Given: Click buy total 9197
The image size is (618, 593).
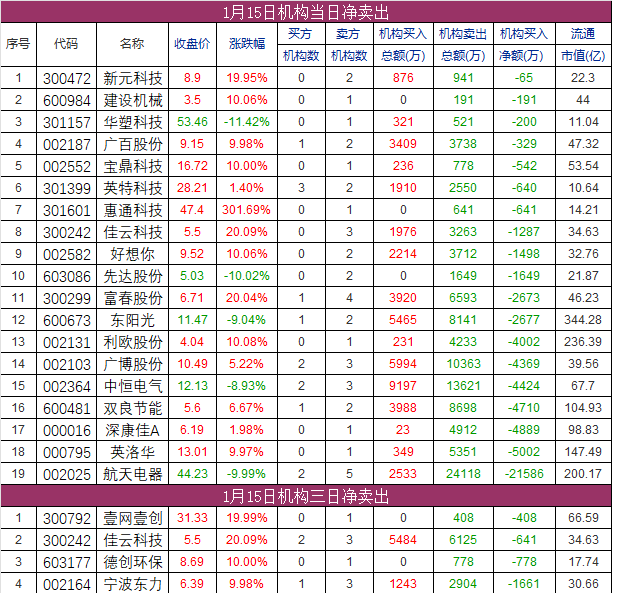Looking at the screenshot, I should (x=403, y=386).
